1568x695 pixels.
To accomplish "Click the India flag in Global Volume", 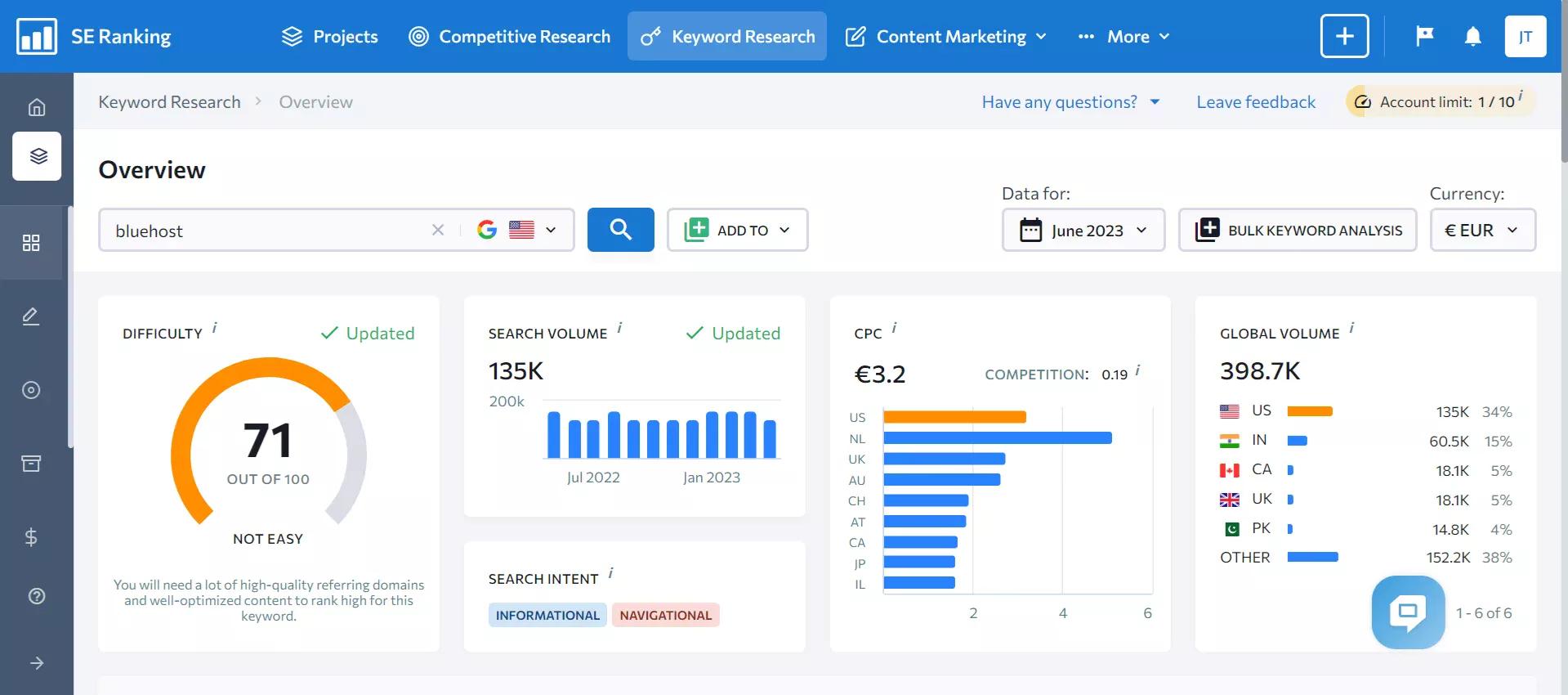I will pyautogui.click(x=1229, y=441).
